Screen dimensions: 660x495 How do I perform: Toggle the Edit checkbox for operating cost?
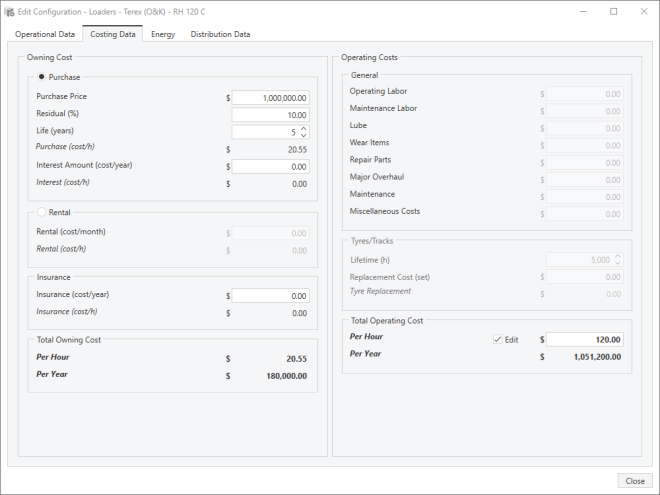pyautogui.click(x=498, y=340)
